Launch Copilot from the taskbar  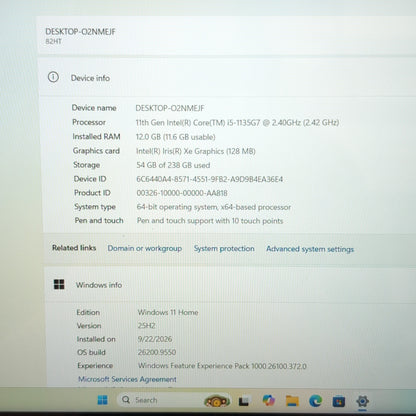pyautogui.click(x=269, y=400)
